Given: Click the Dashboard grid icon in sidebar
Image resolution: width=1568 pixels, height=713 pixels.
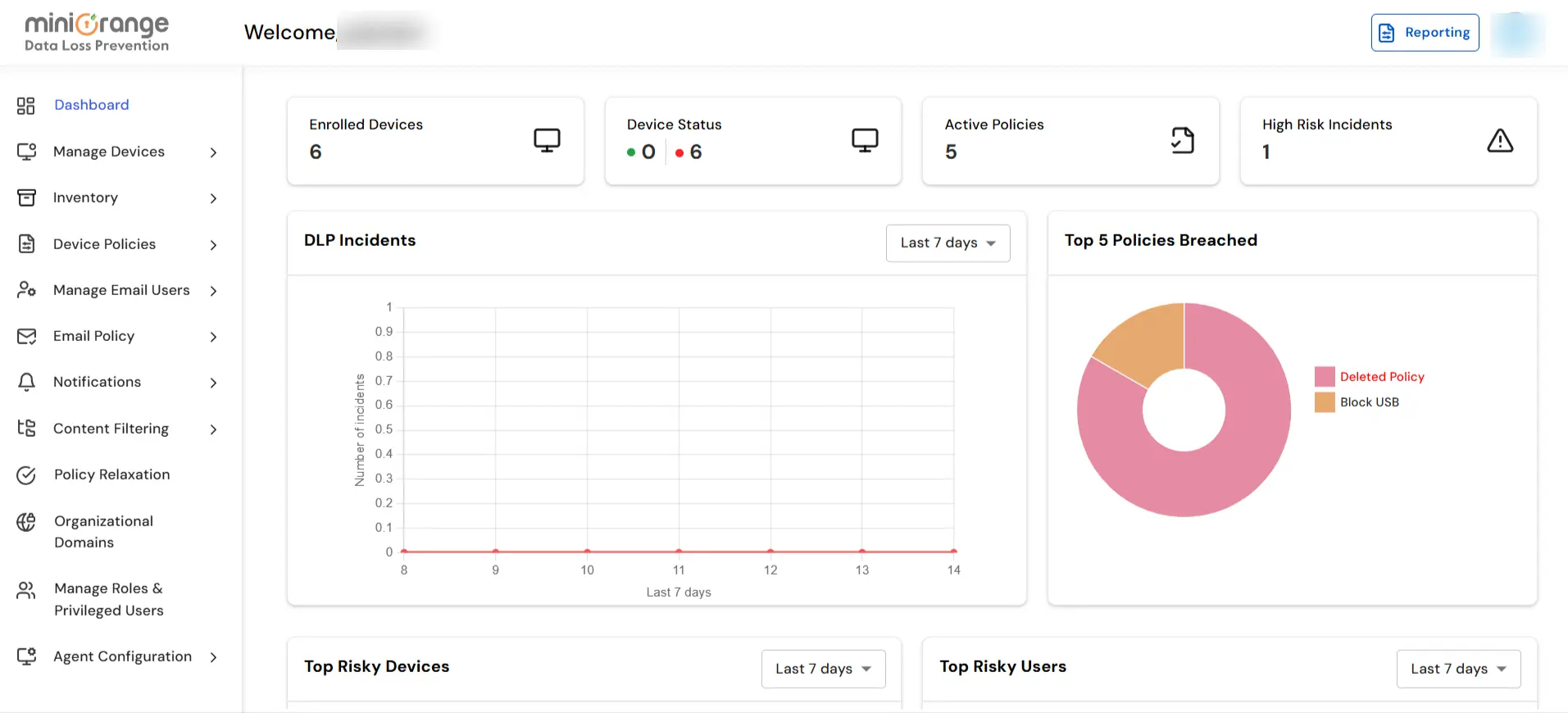Looking at the screenshot, I should tap(26, 106).
